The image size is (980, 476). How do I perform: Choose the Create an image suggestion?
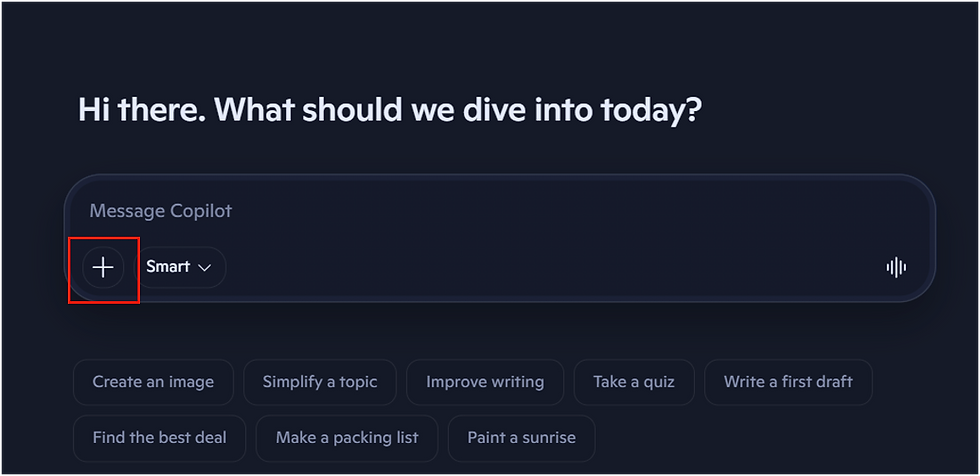(153, 382)
